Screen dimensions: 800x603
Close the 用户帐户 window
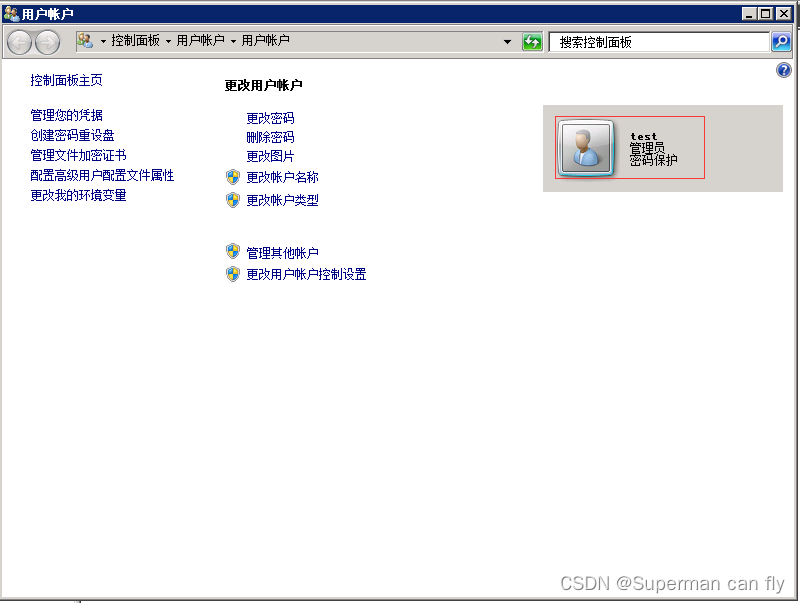[784, 14]
